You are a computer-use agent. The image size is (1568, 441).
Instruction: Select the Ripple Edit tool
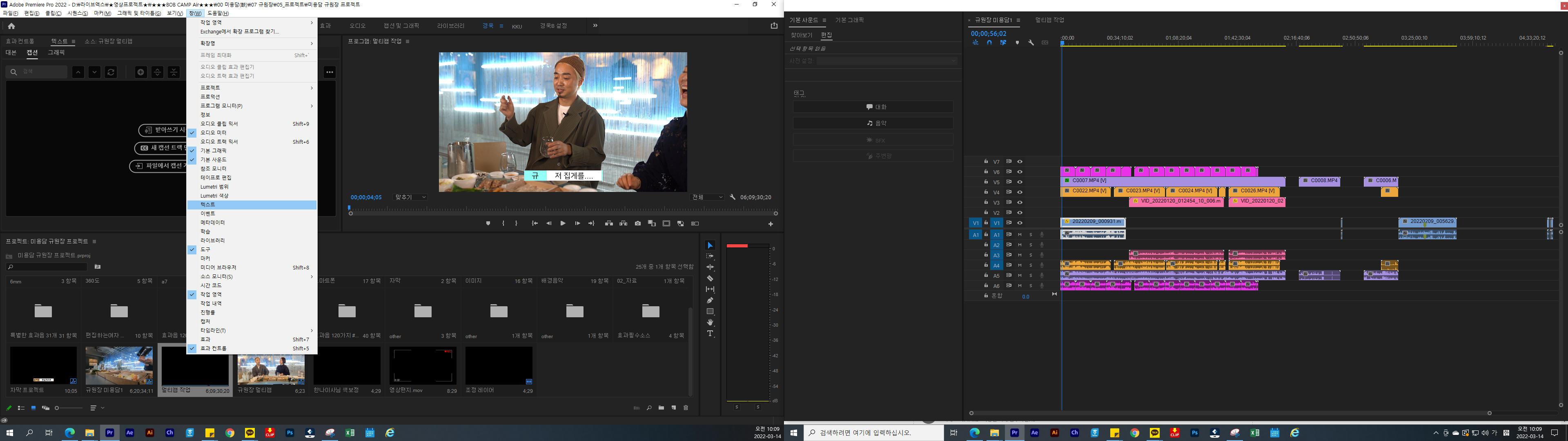tap(710, 267)
